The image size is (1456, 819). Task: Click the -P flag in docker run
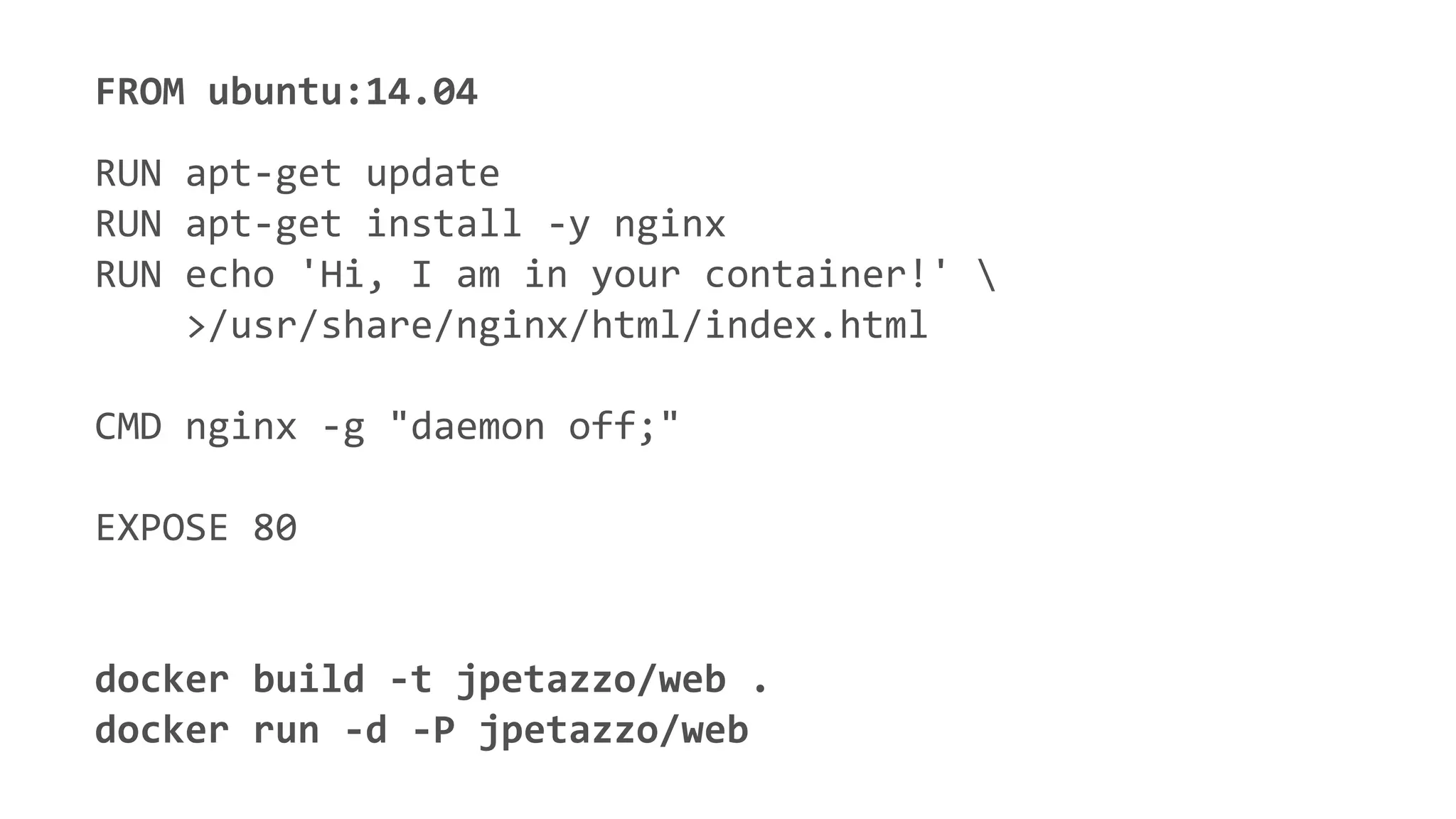(x=433, y=731)
